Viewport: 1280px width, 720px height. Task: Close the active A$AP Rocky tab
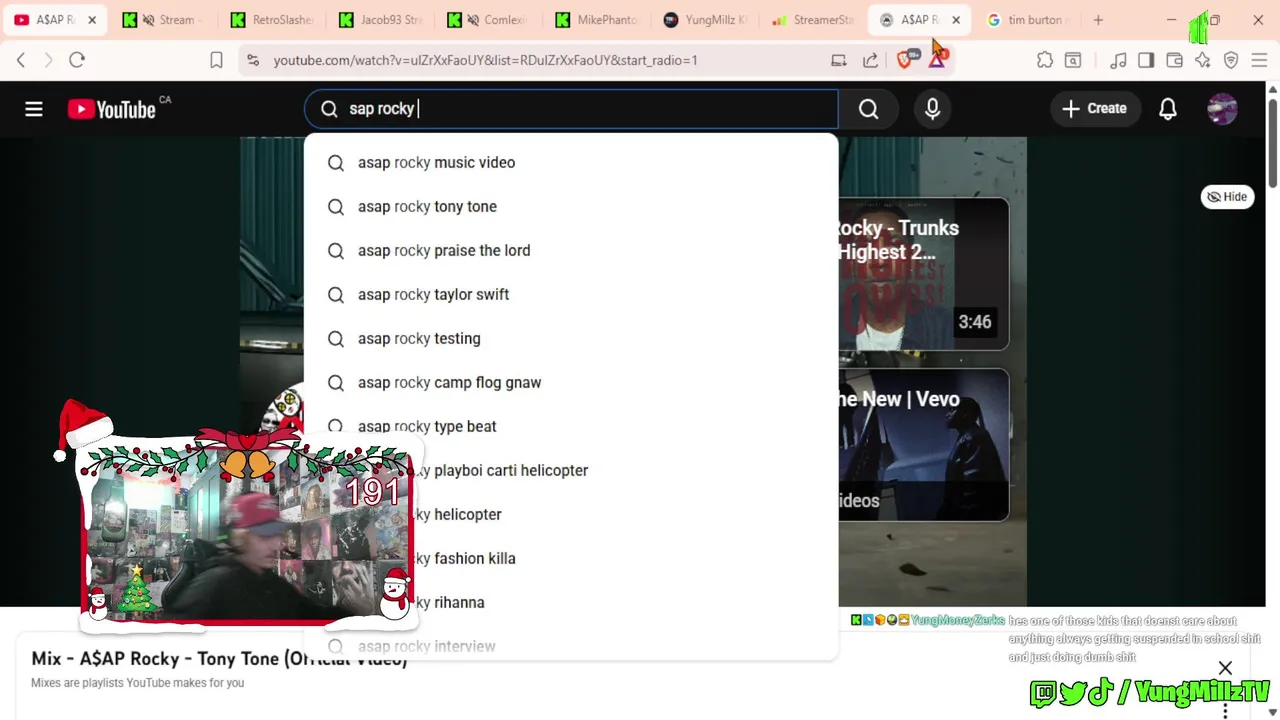(x=956, y=20)
